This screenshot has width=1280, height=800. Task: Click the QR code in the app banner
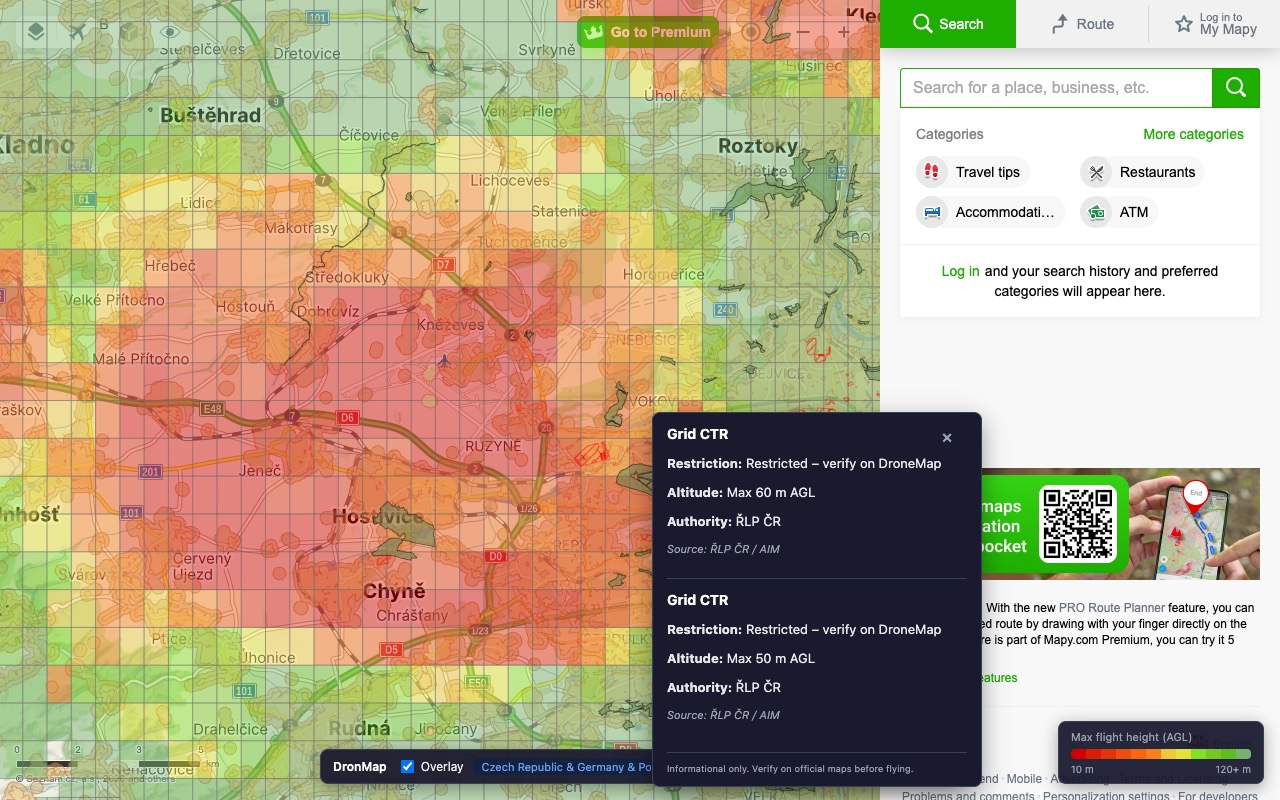[x=1077, y=524]
